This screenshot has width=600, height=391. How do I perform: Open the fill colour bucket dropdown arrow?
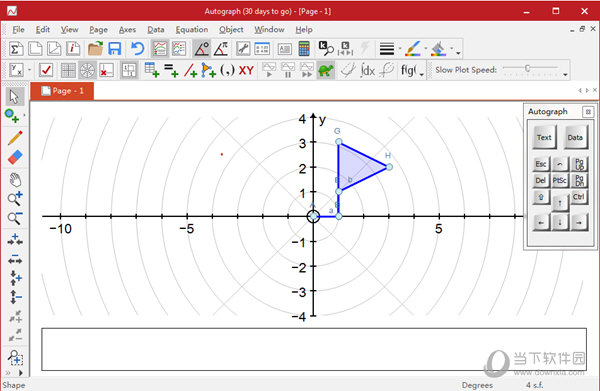(x=452, y=49)
